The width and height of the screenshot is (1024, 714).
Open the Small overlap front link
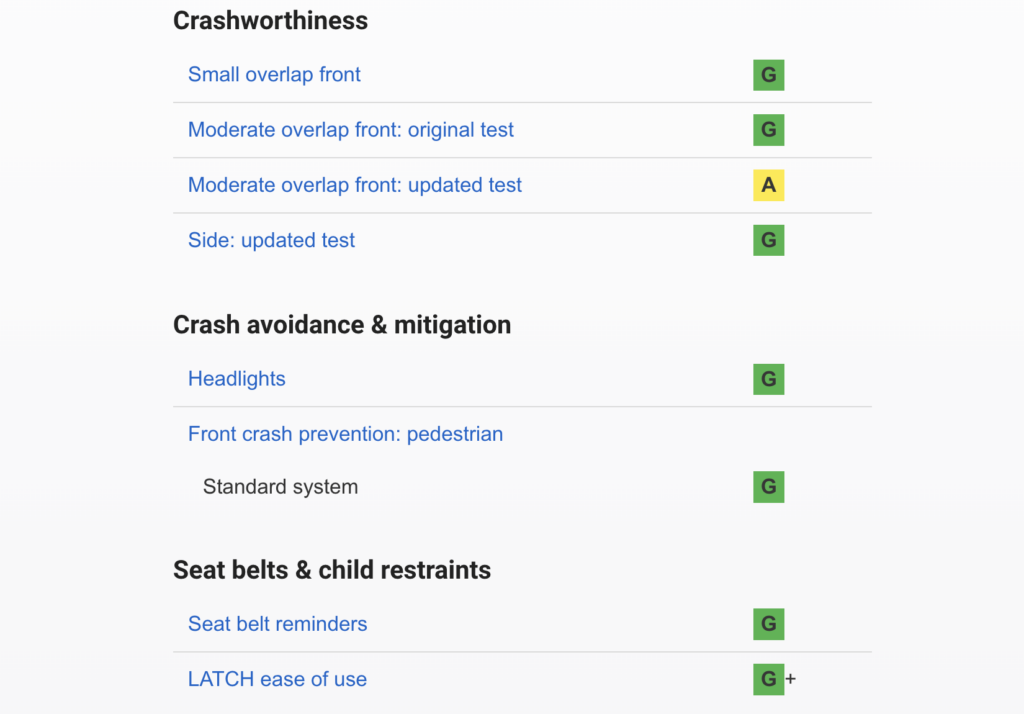click(274, 75)
